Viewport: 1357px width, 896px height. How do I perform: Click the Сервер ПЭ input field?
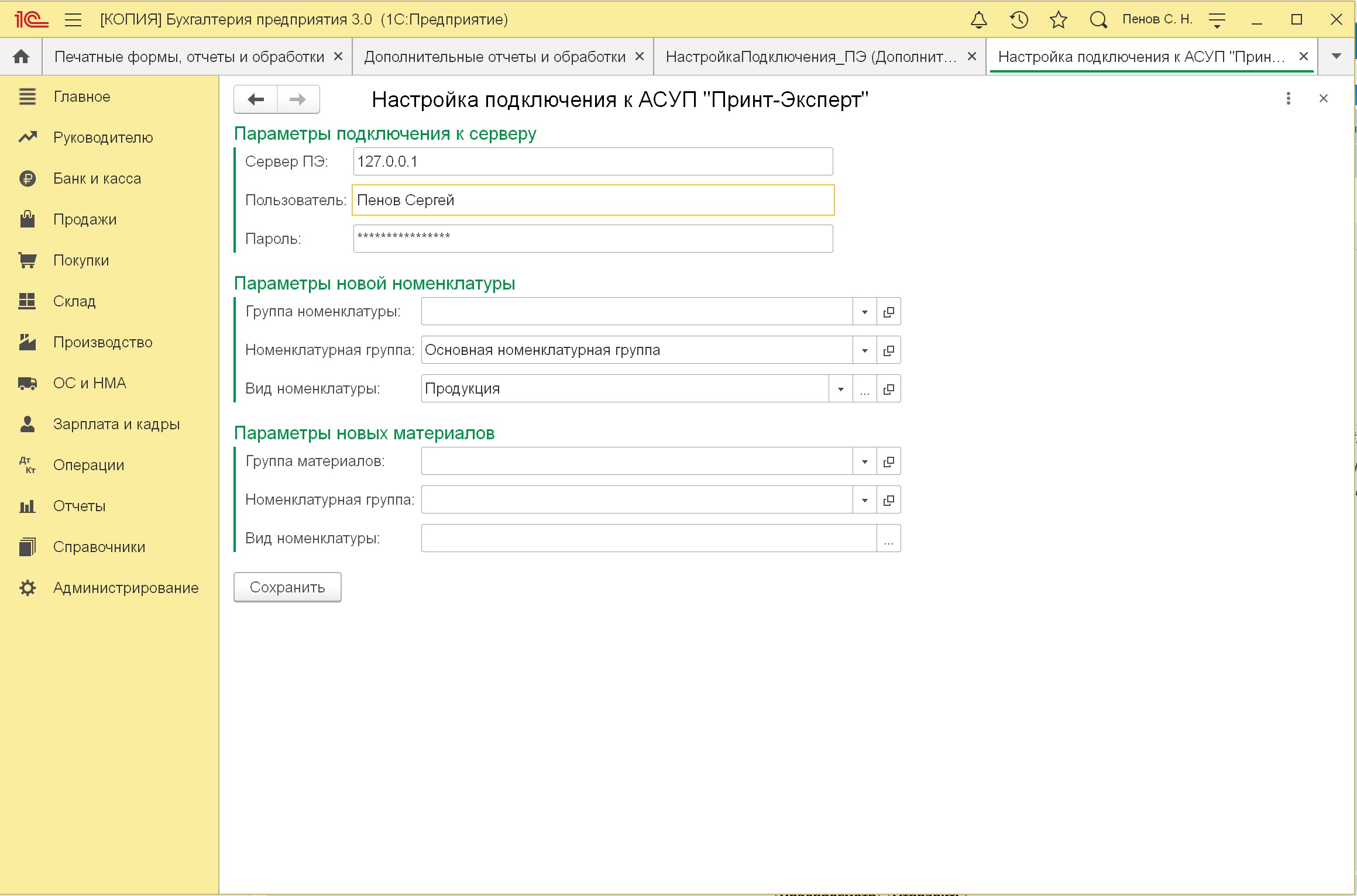coord(593,161)
